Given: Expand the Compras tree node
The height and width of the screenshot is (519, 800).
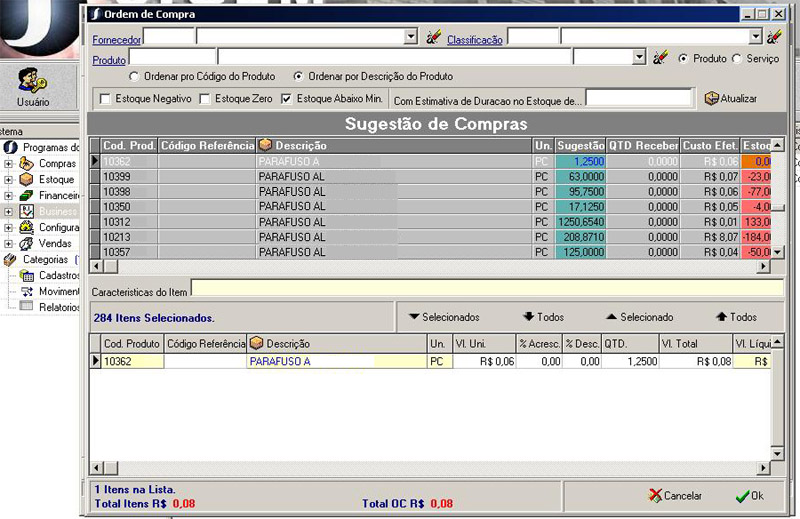Looking at the screenshot, I should [x=8, y=164].
